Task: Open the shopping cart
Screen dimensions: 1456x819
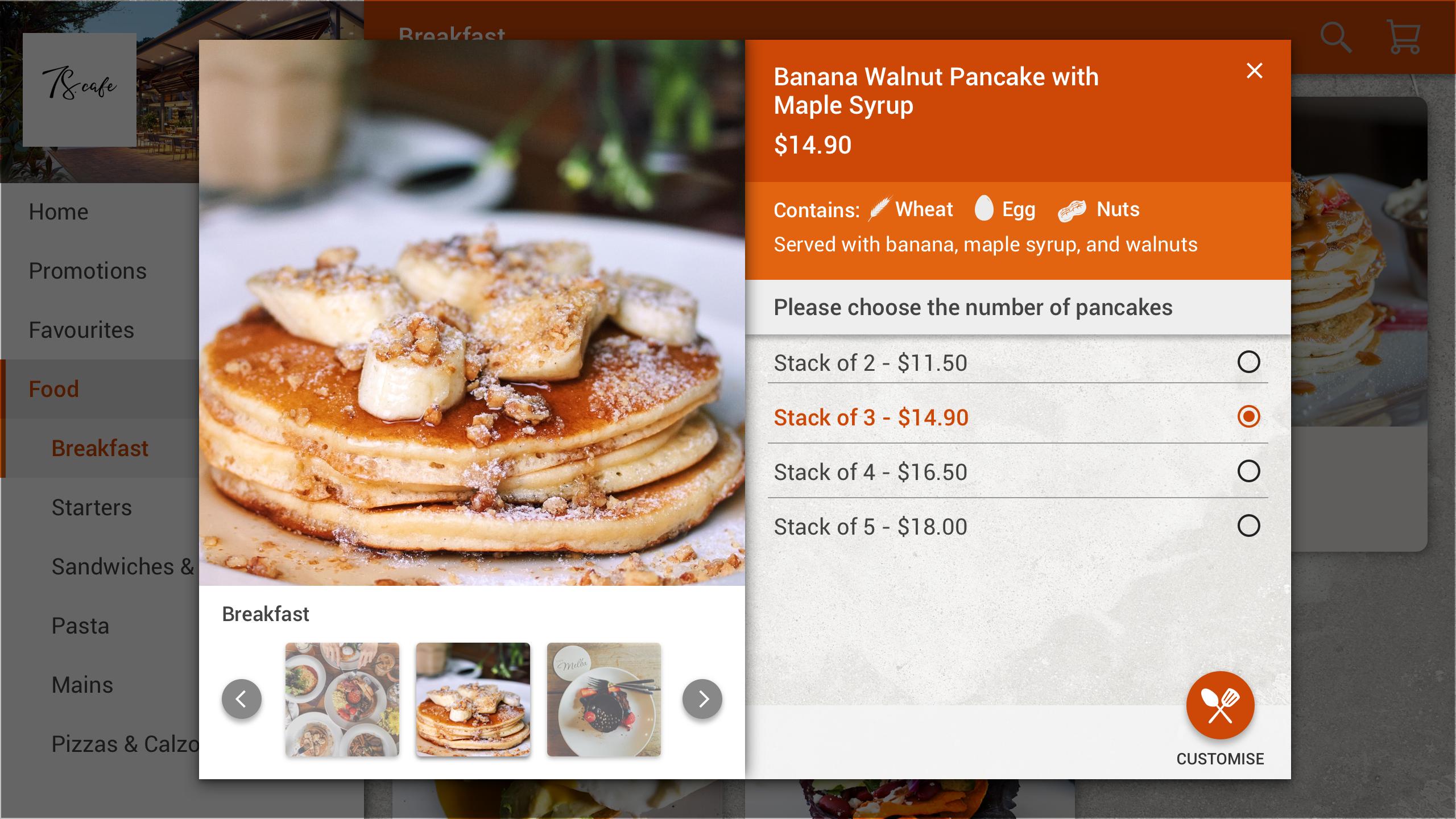Action: pyautogui.click(x=1403, y=38)
